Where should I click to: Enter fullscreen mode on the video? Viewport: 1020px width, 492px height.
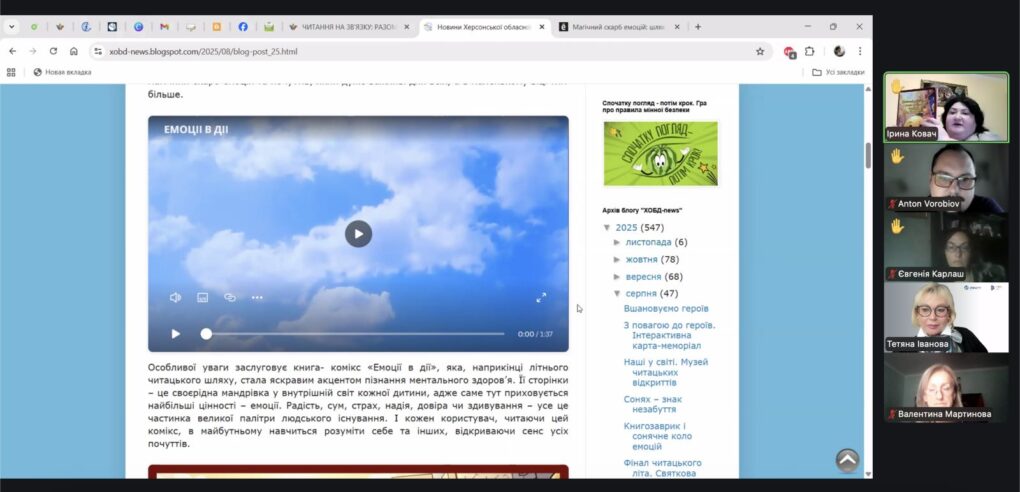point(541,297)
